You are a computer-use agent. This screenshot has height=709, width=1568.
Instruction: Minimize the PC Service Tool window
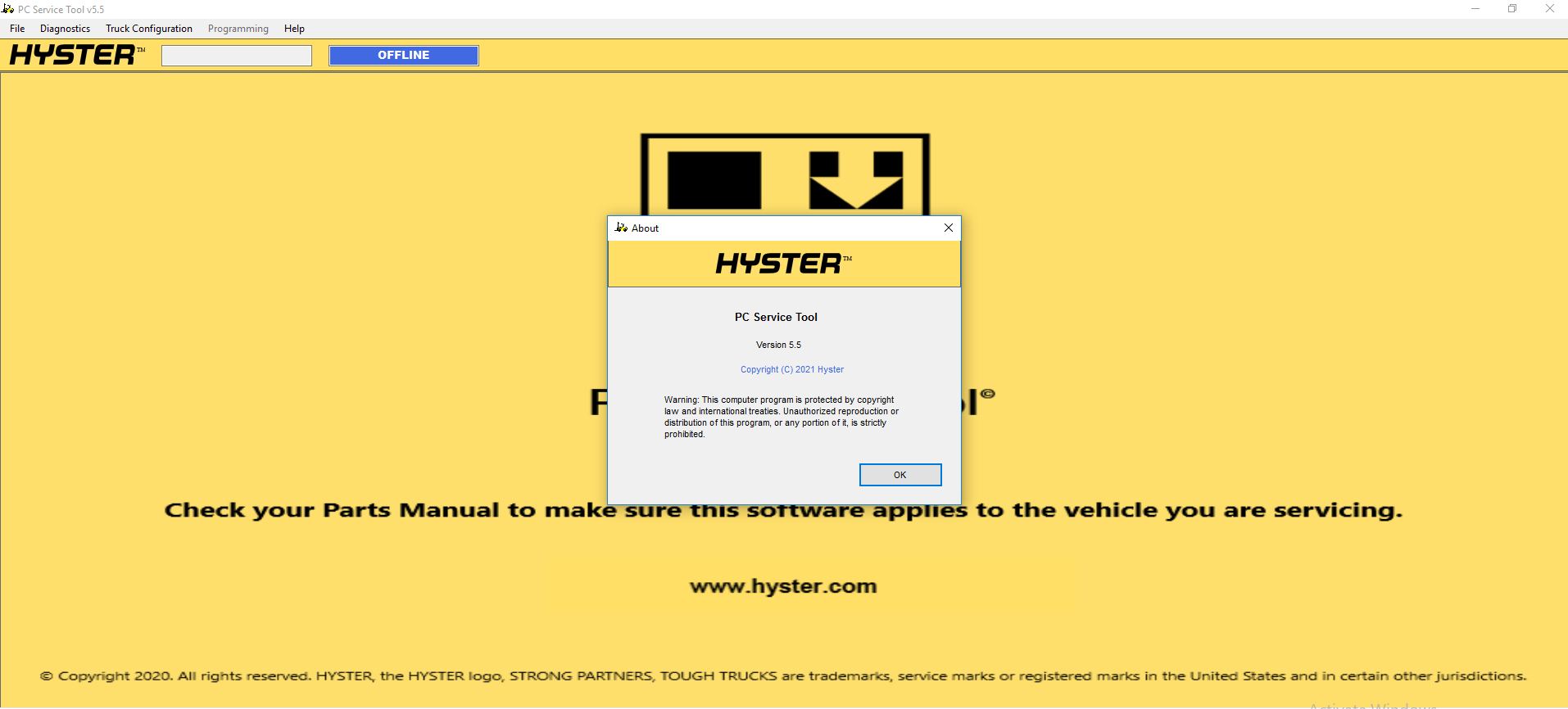(x=1475, y=9)
